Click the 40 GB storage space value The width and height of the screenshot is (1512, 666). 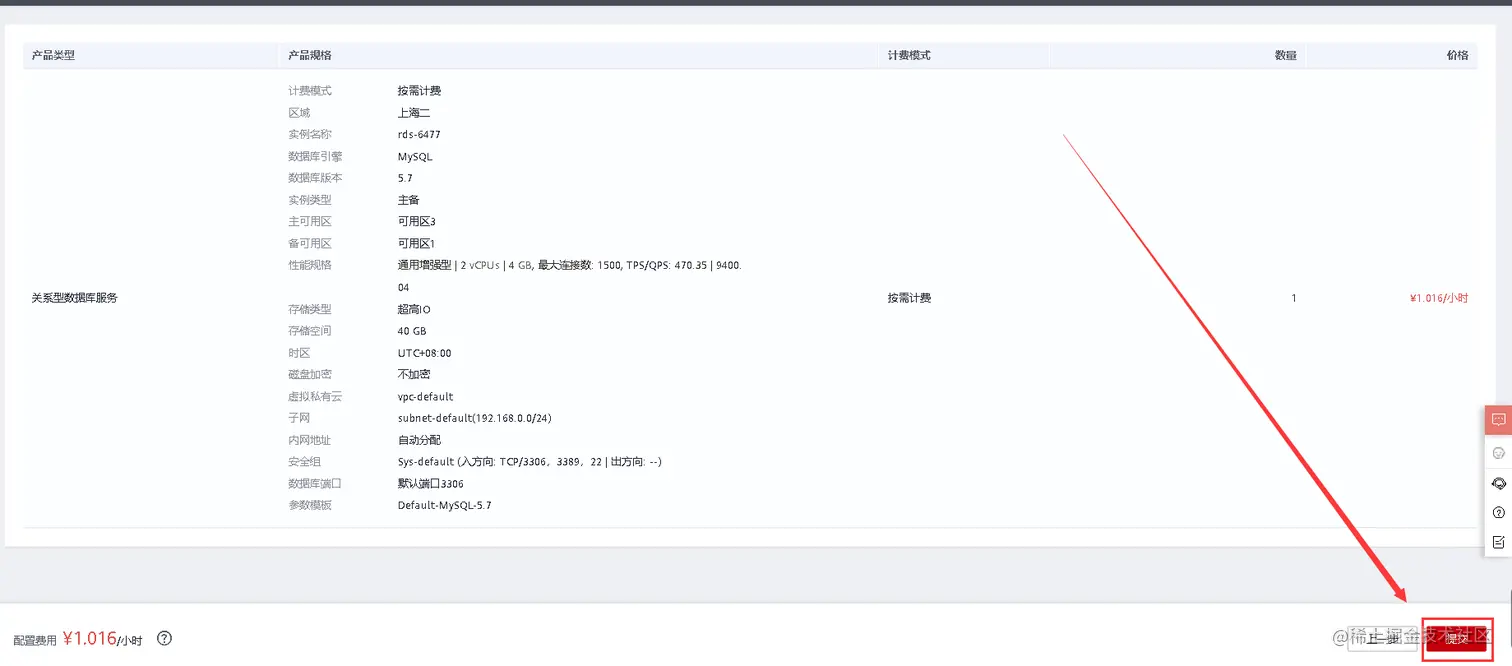click(412, 331)
